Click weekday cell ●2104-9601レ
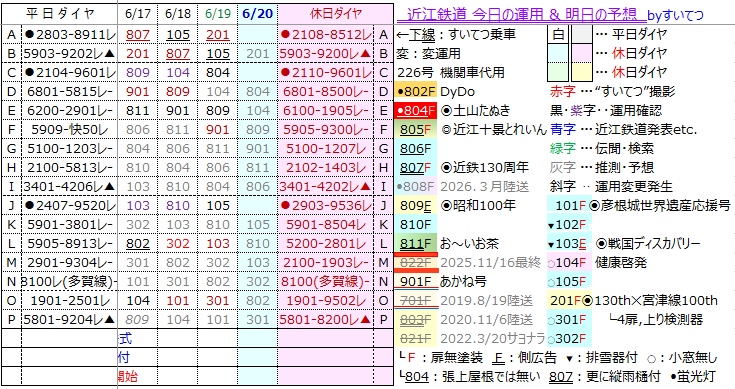 (69, 73)
